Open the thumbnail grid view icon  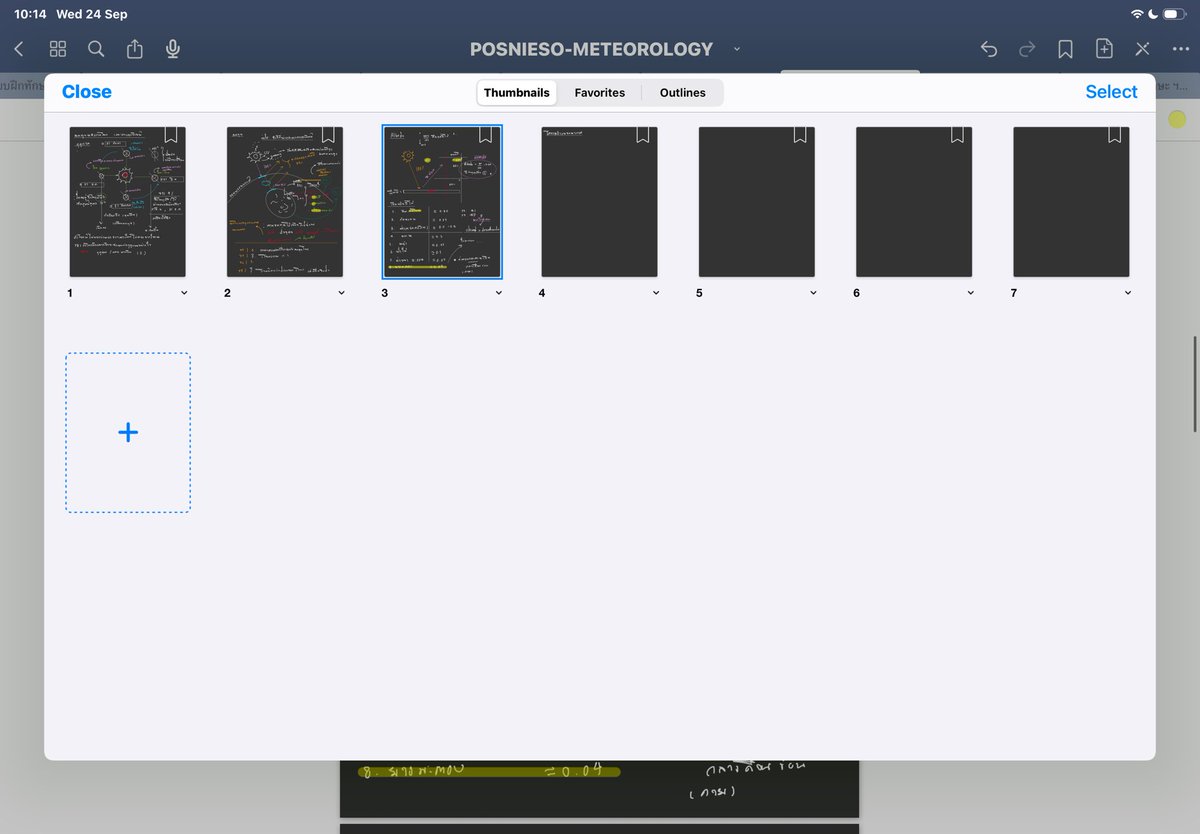coord(58,48)
